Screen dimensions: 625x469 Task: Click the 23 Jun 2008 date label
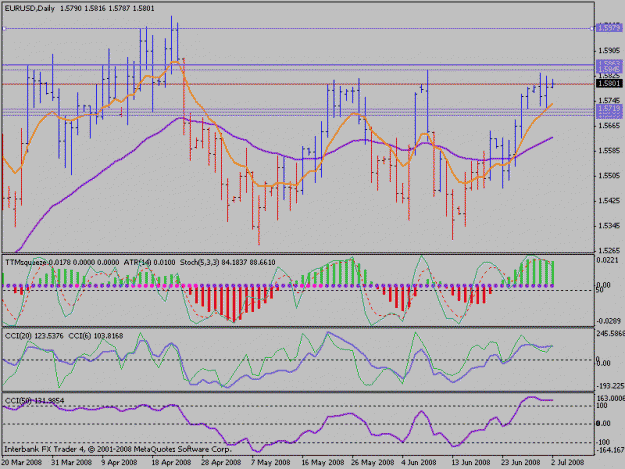point(521,462)
